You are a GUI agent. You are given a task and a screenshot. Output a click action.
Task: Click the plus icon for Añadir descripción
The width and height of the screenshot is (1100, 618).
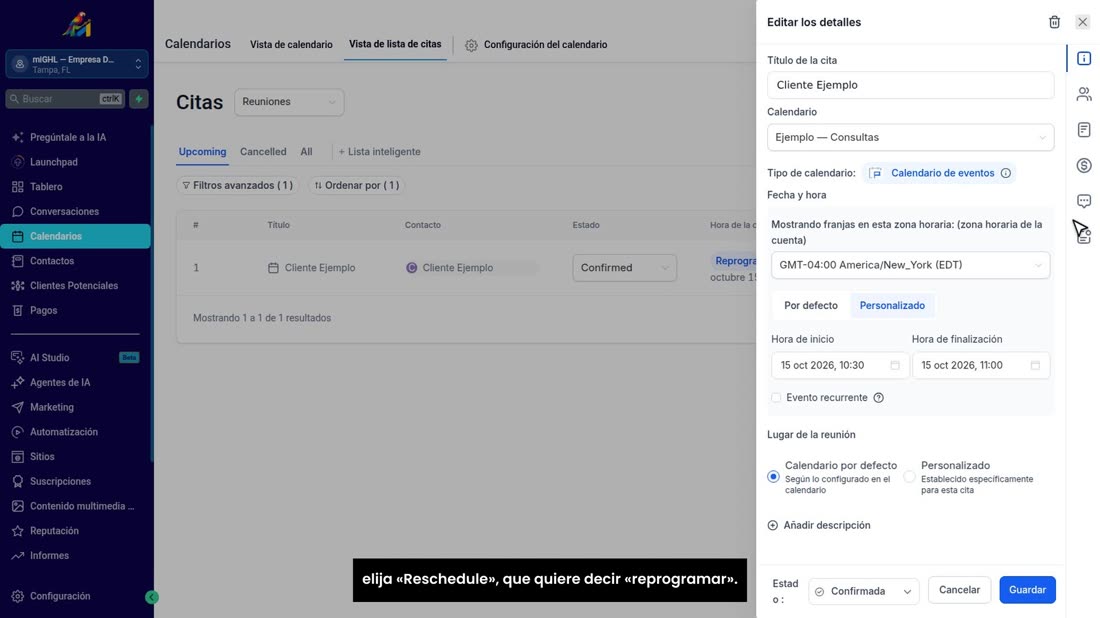[772, 525]
